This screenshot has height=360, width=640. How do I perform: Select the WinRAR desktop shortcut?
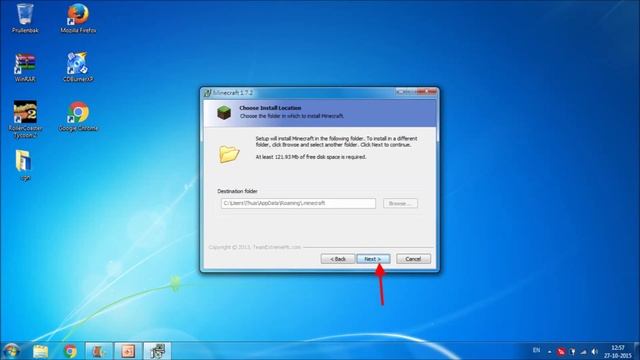(x=25, y=67)
